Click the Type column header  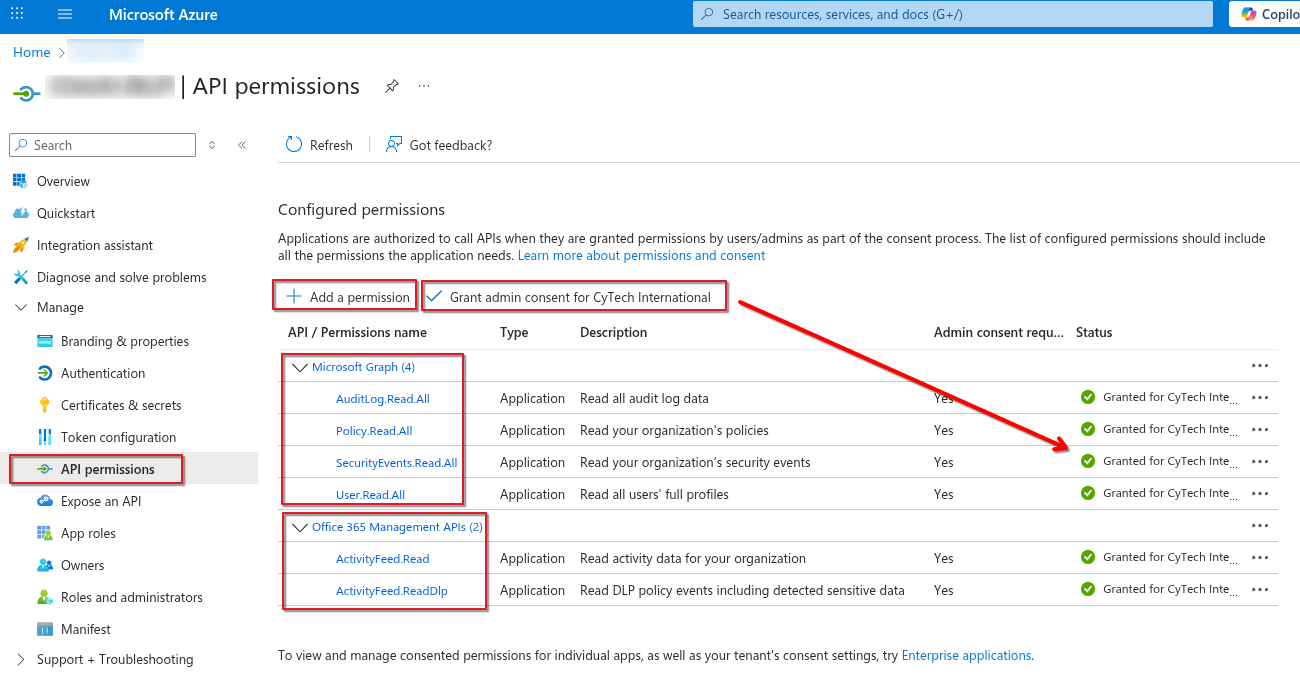click(x=514, y=332)
